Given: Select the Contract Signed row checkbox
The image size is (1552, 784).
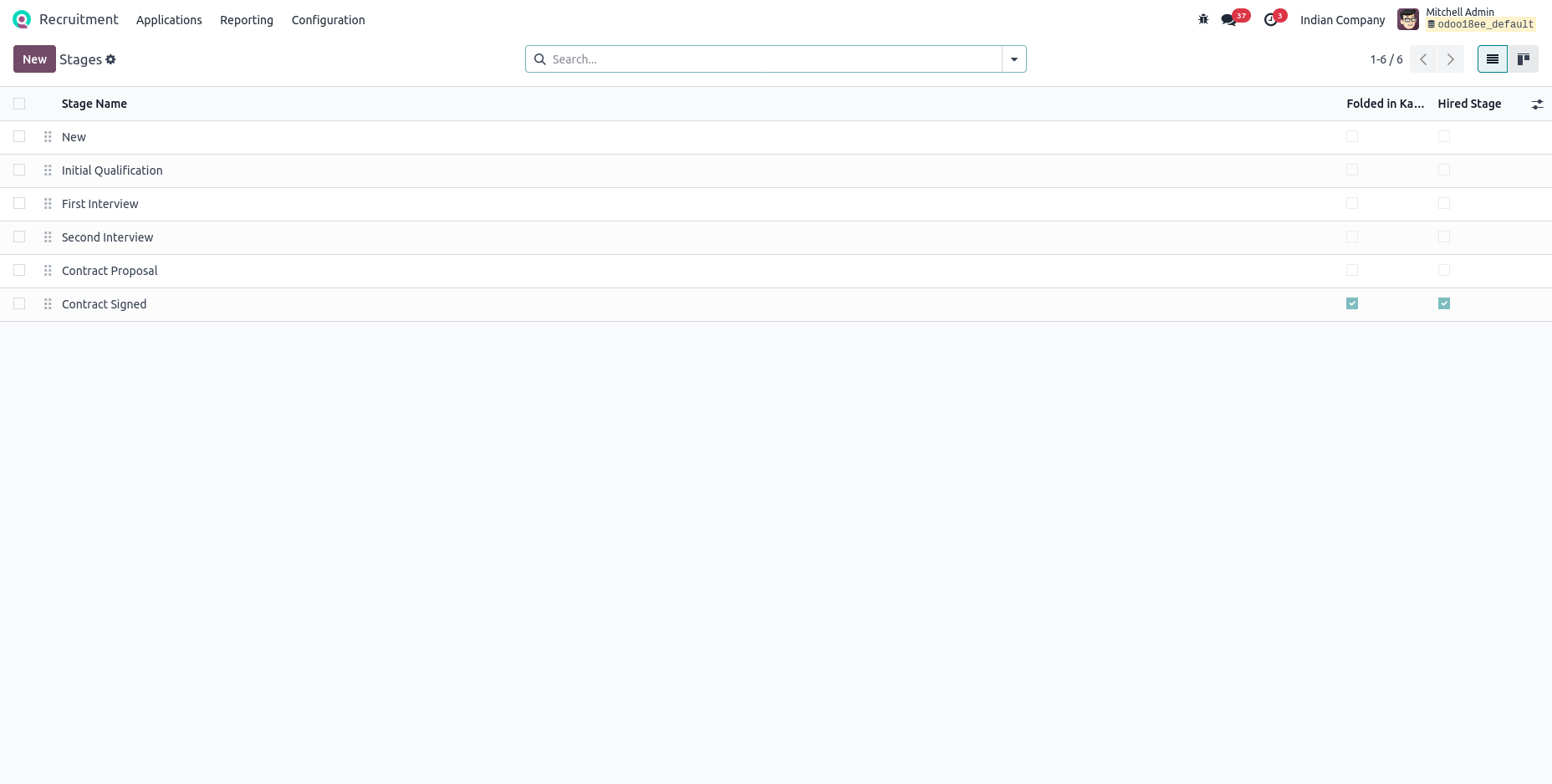Looking at the screenshot, I should click(19, 303).
